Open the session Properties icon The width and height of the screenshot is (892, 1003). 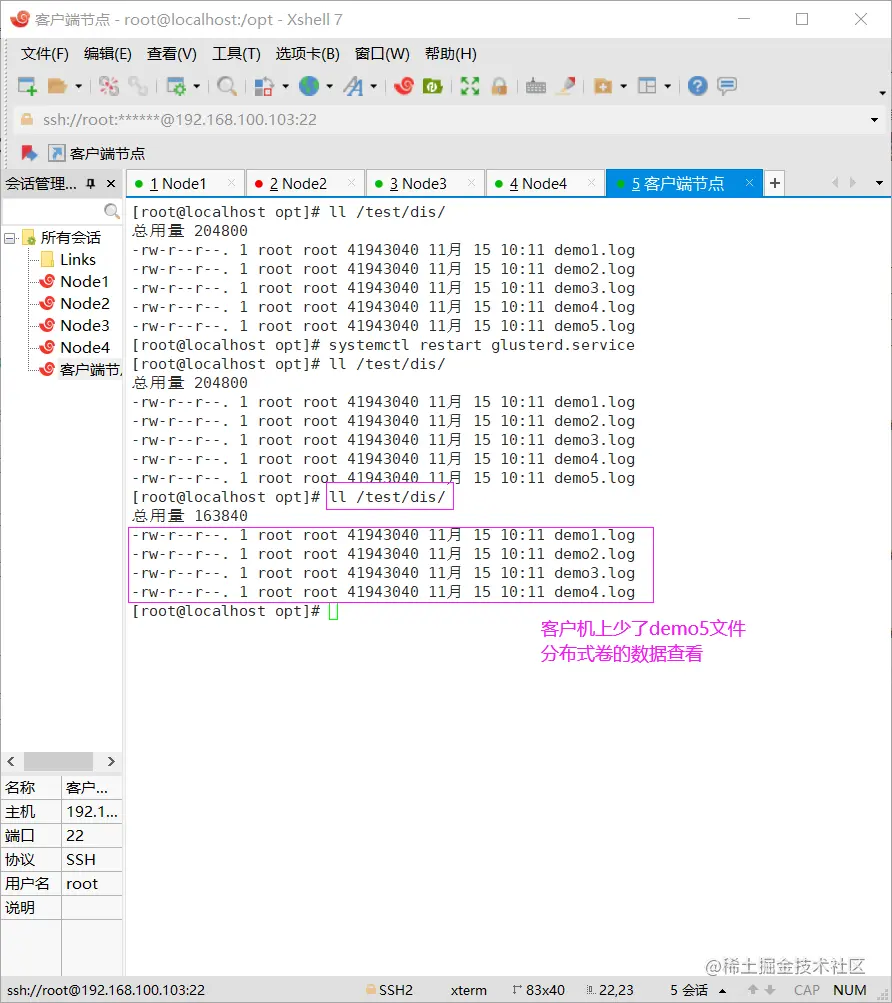tap(176, 86)
